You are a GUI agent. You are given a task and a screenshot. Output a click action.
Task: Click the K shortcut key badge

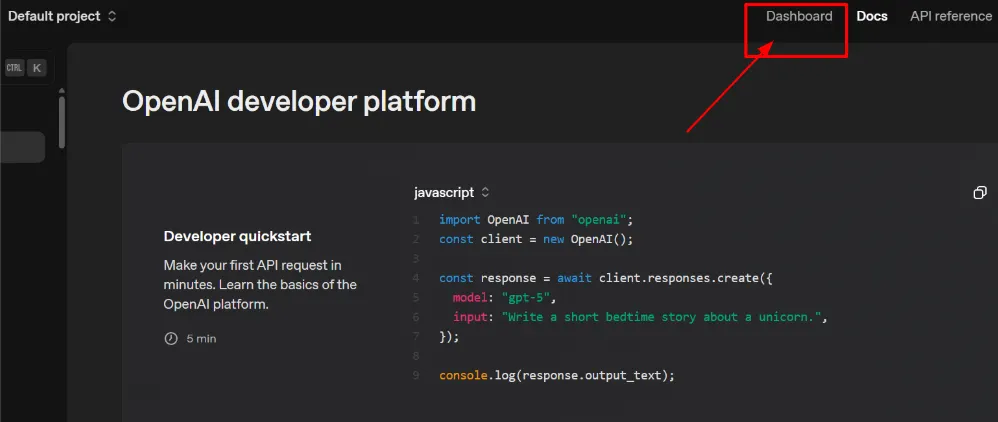pyautogui.click(x=37, y=68)
